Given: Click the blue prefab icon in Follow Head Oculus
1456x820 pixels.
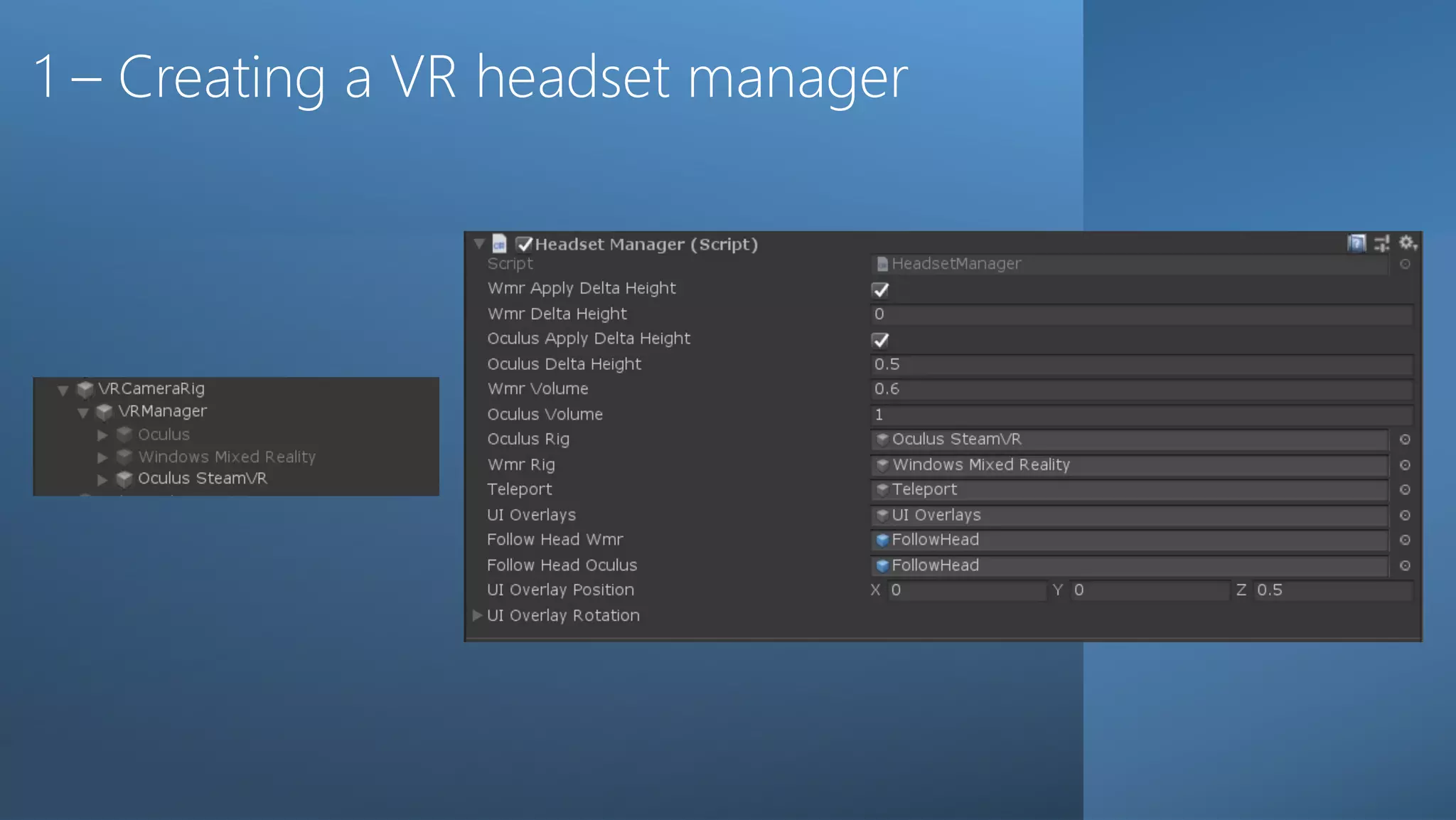Looking at the screenshot, I should pos(882,566).
